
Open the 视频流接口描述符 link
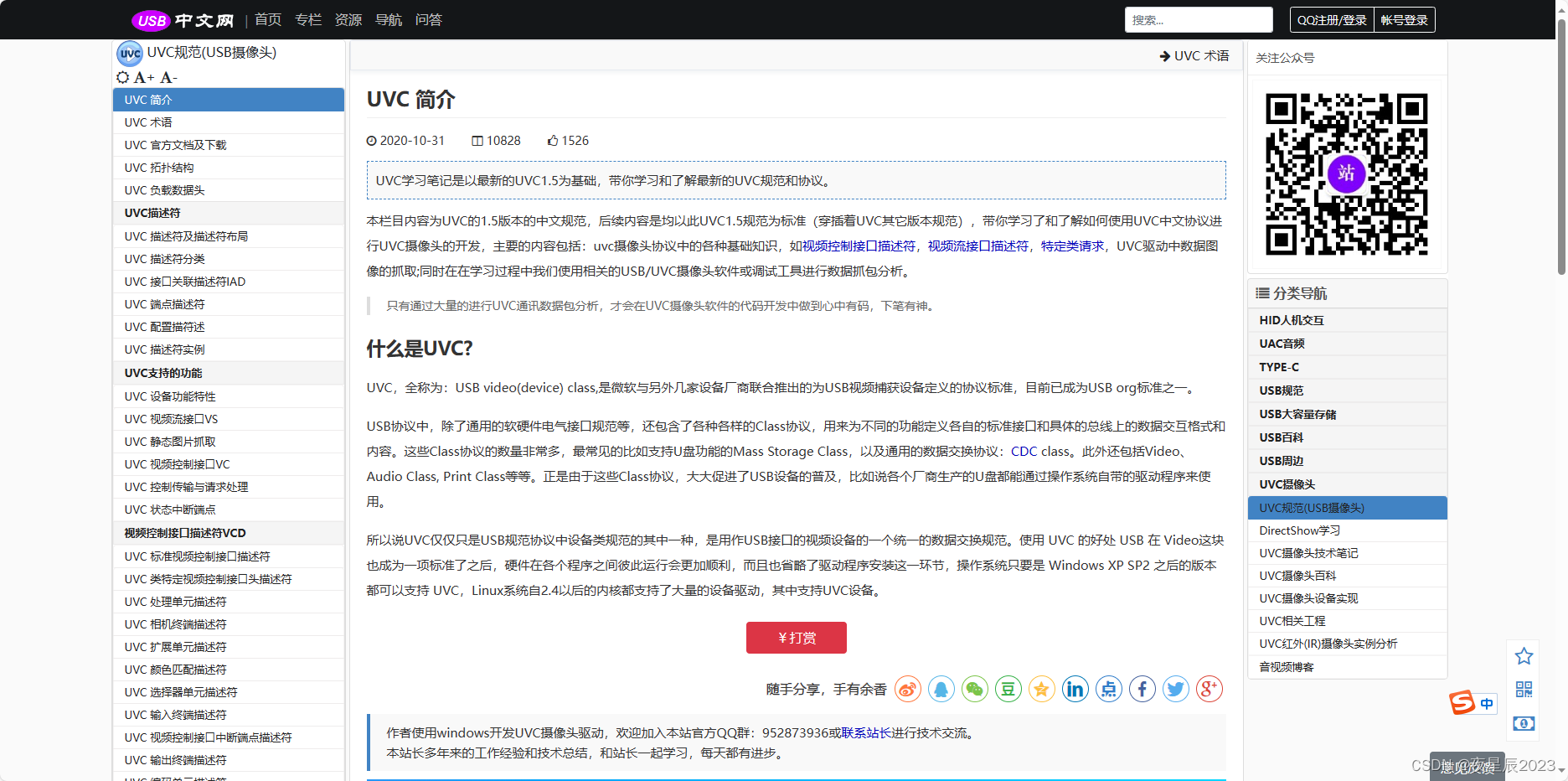tap(978, 246)
